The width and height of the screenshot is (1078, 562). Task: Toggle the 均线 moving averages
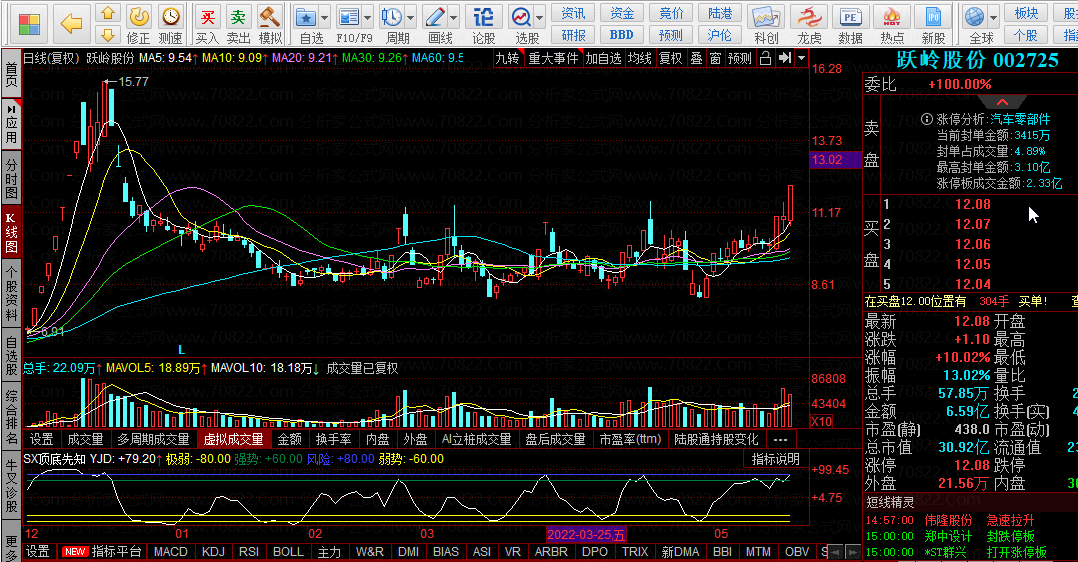639,58
